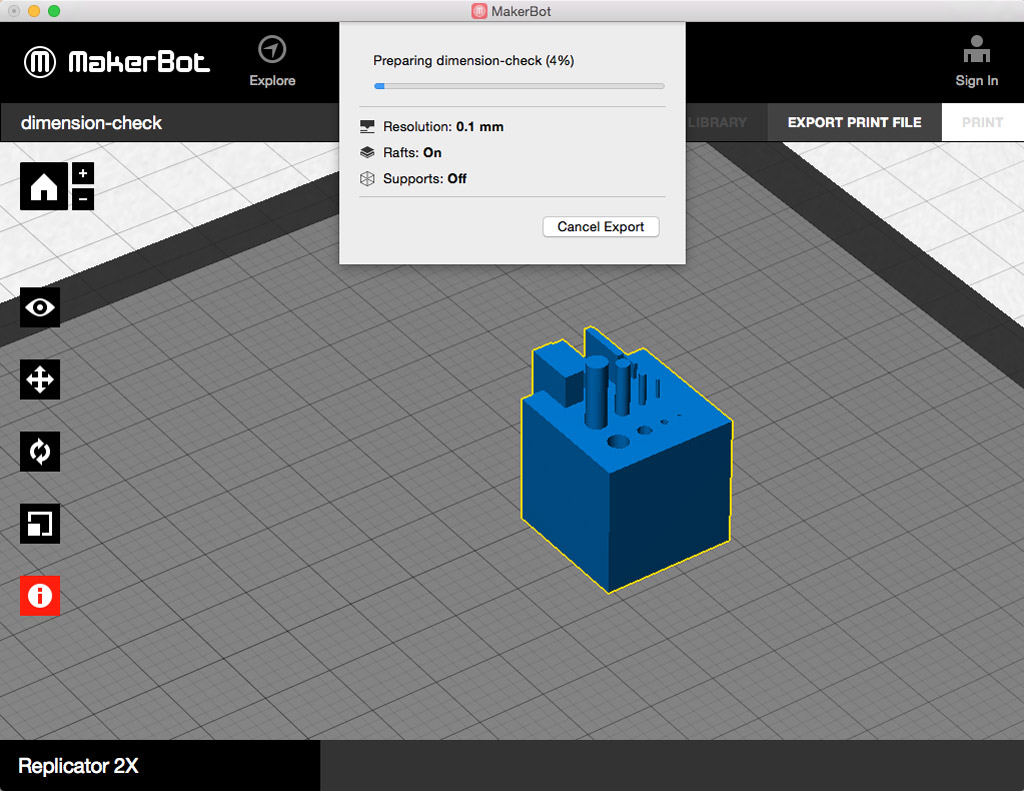
Task: Select the Rotate (Turn) tool
Action: [40, 451]
